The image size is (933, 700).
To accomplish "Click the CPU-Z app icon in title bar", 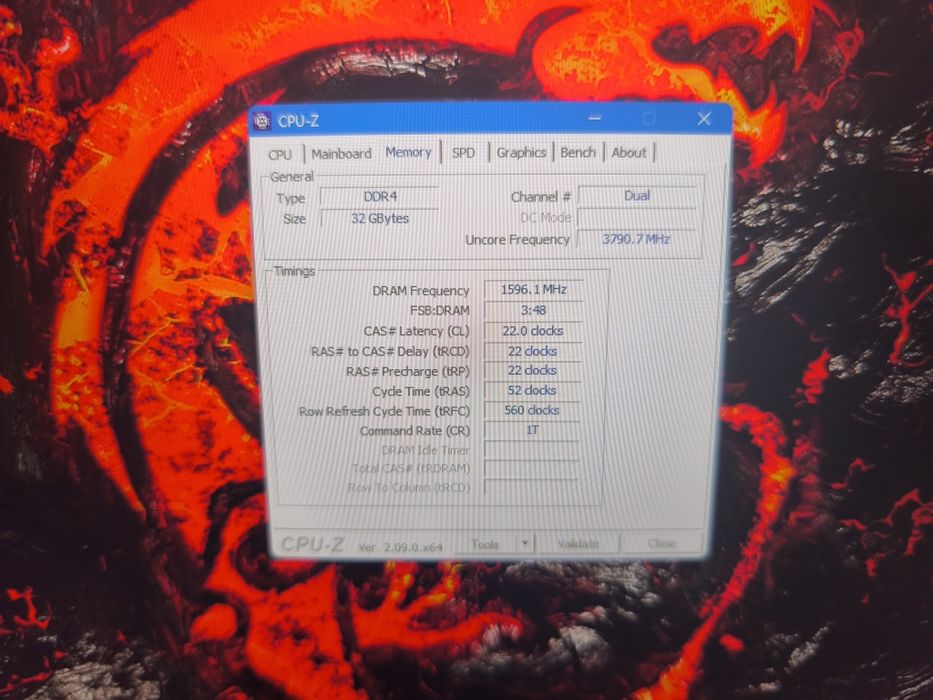I will point(262,120).
